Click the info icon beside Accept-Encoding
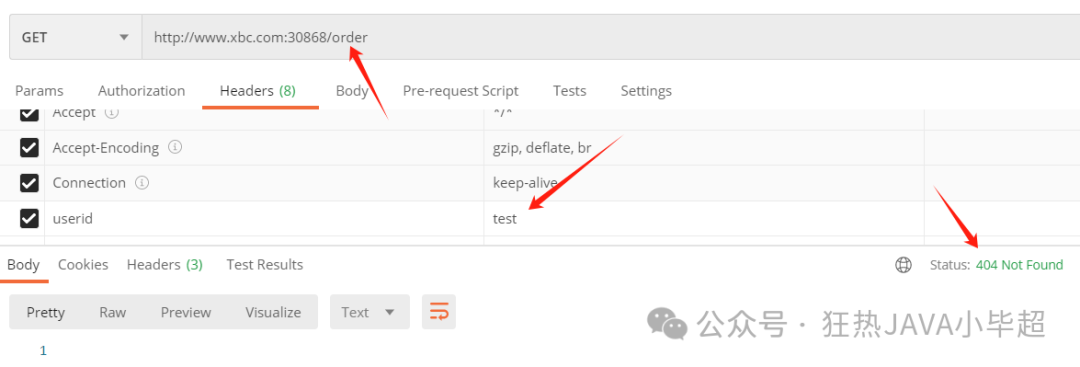1080x367 pixels. pos(175,147)
